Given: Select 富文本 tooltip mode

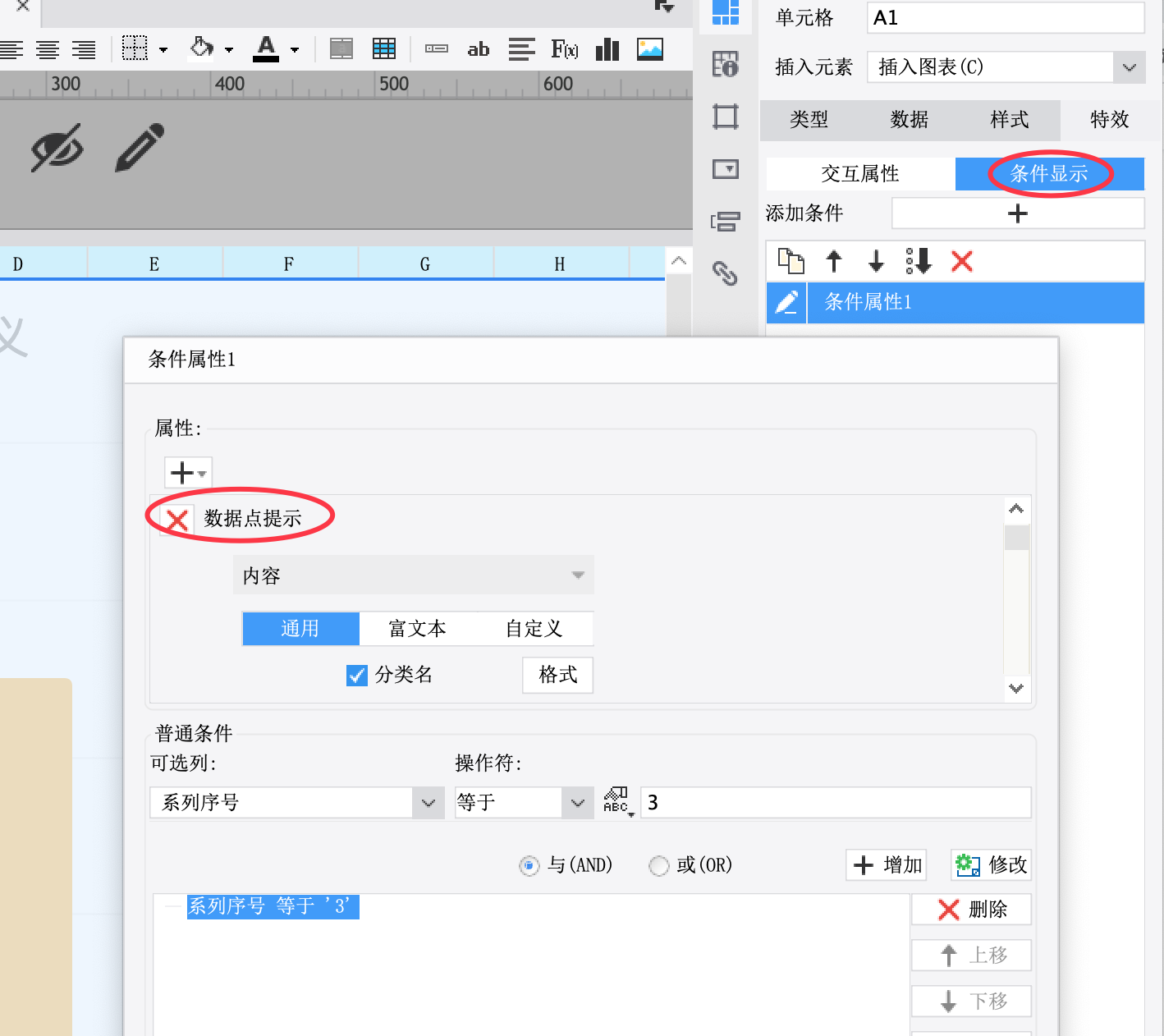Looking at the screenshot, I should pyautogui.click(x=417, y=629).
